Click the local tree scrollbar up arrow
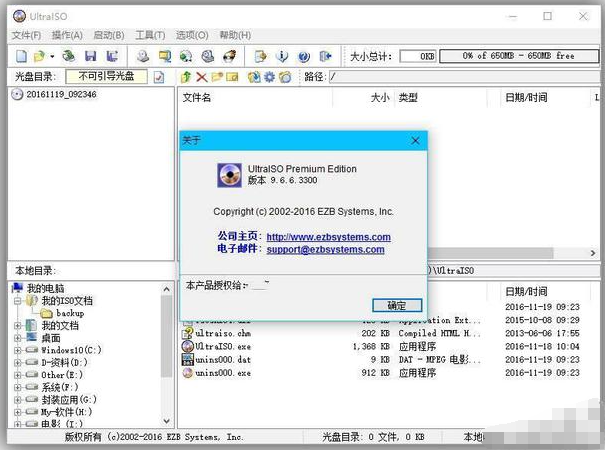 [x=167, y=289]
